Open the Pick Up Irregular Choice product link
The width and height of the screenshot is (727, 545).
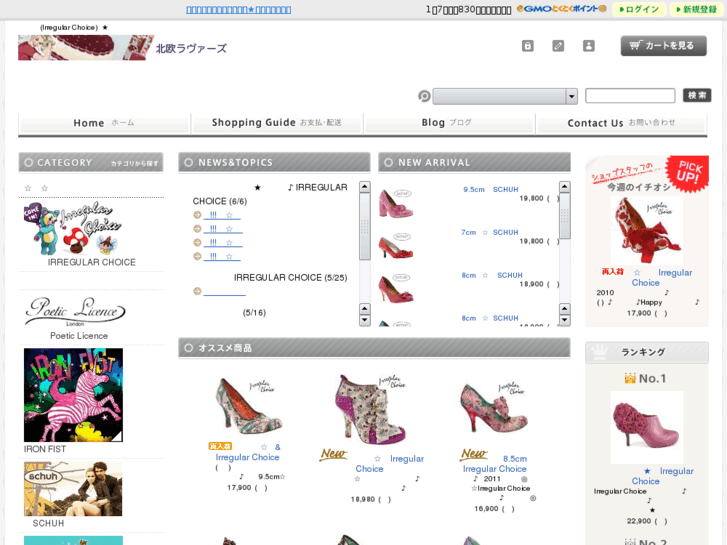pos(661,277)
